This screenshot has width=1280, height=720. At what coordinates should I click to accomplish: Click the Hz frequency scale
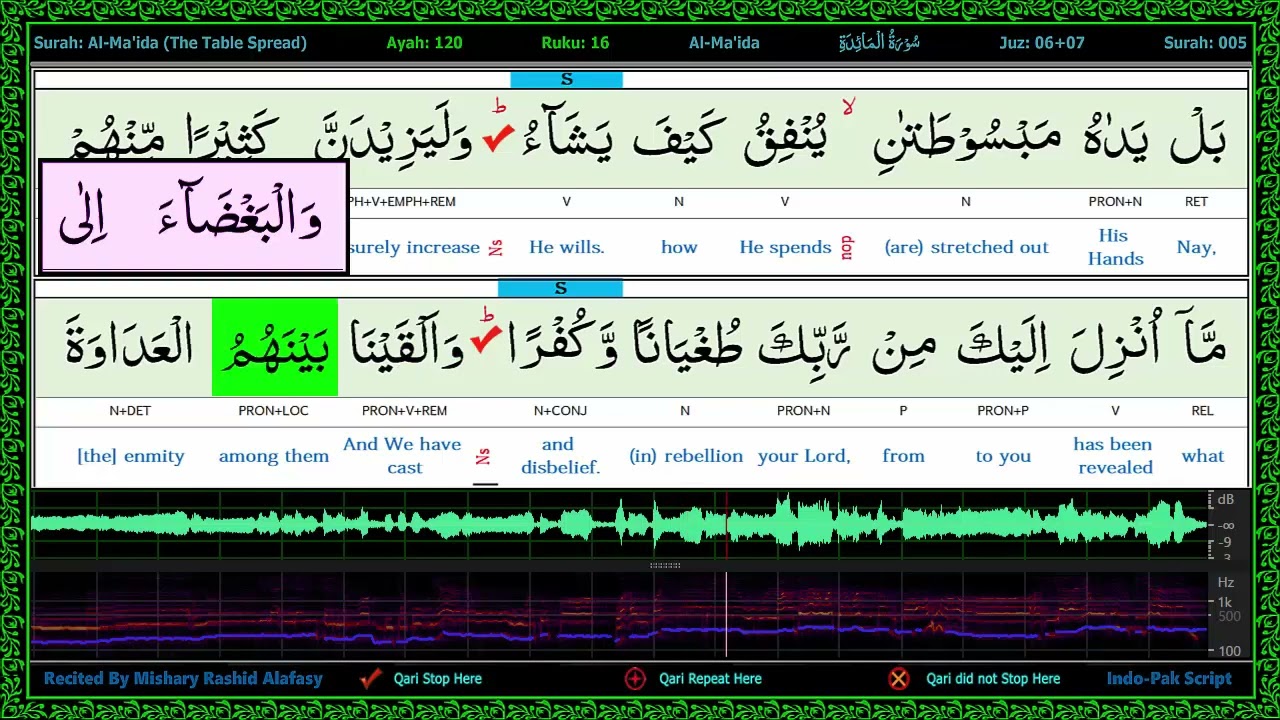click(1226, 615)
